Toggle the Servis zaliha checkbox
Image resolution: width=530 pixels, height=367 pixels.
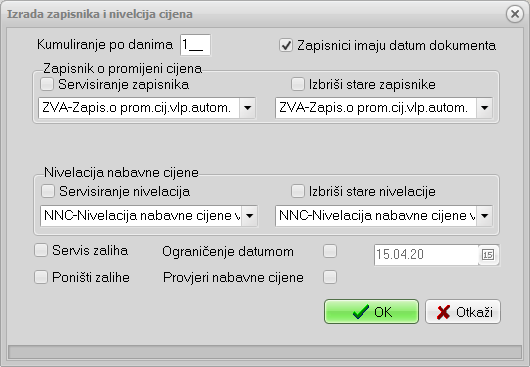click(41, 250)
